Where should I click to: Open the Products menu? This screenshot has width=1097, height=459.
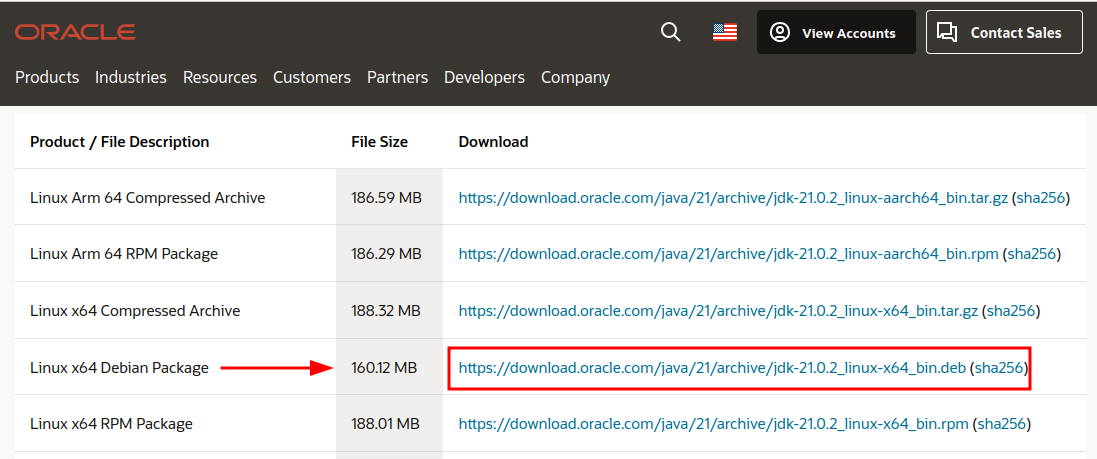pyautogui.click(x=47, y=77)
